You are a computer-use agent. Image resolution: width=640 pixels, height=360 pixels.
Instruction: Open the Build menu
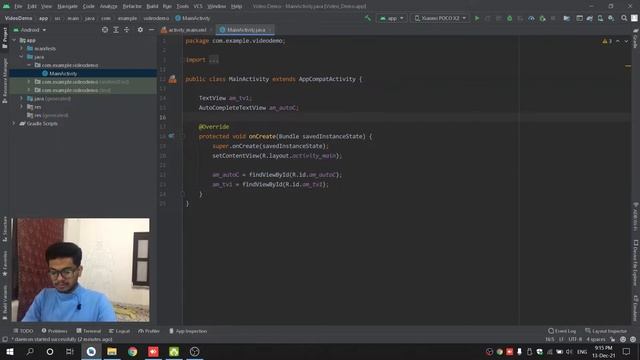click(152, 6)
